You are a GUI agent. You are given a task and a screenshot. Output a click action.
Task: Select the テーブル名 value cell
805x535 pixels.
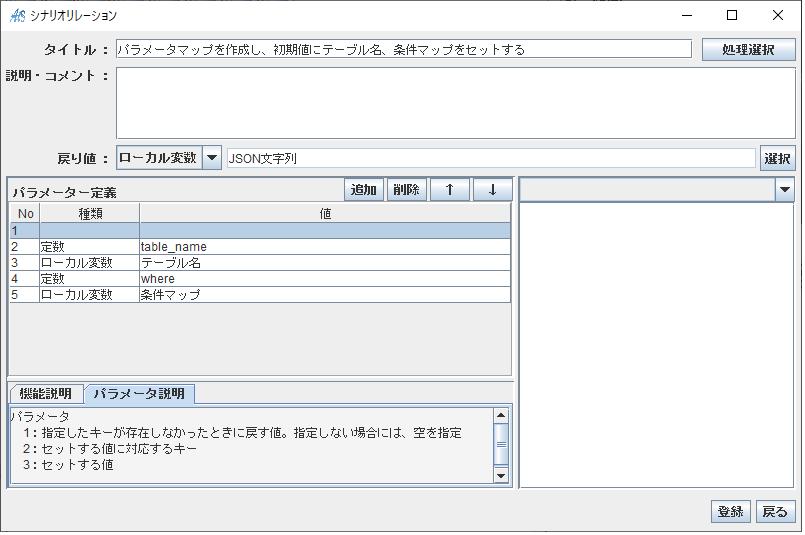325,263
